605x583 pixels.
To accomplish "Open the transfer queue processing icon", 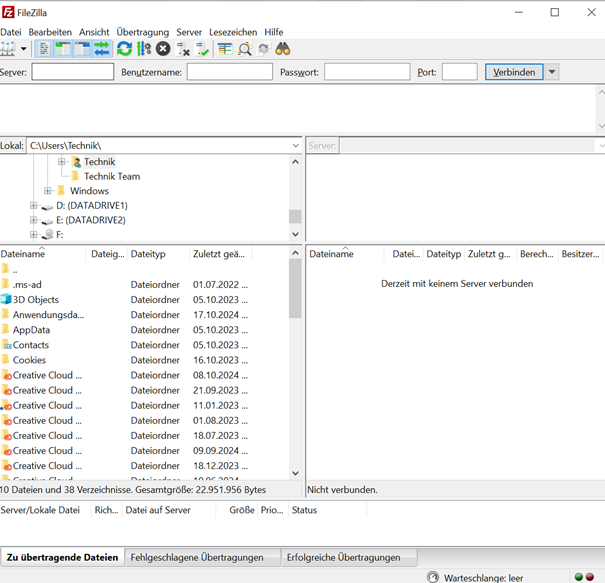I will pyautogui.click(x=144, y=49).
